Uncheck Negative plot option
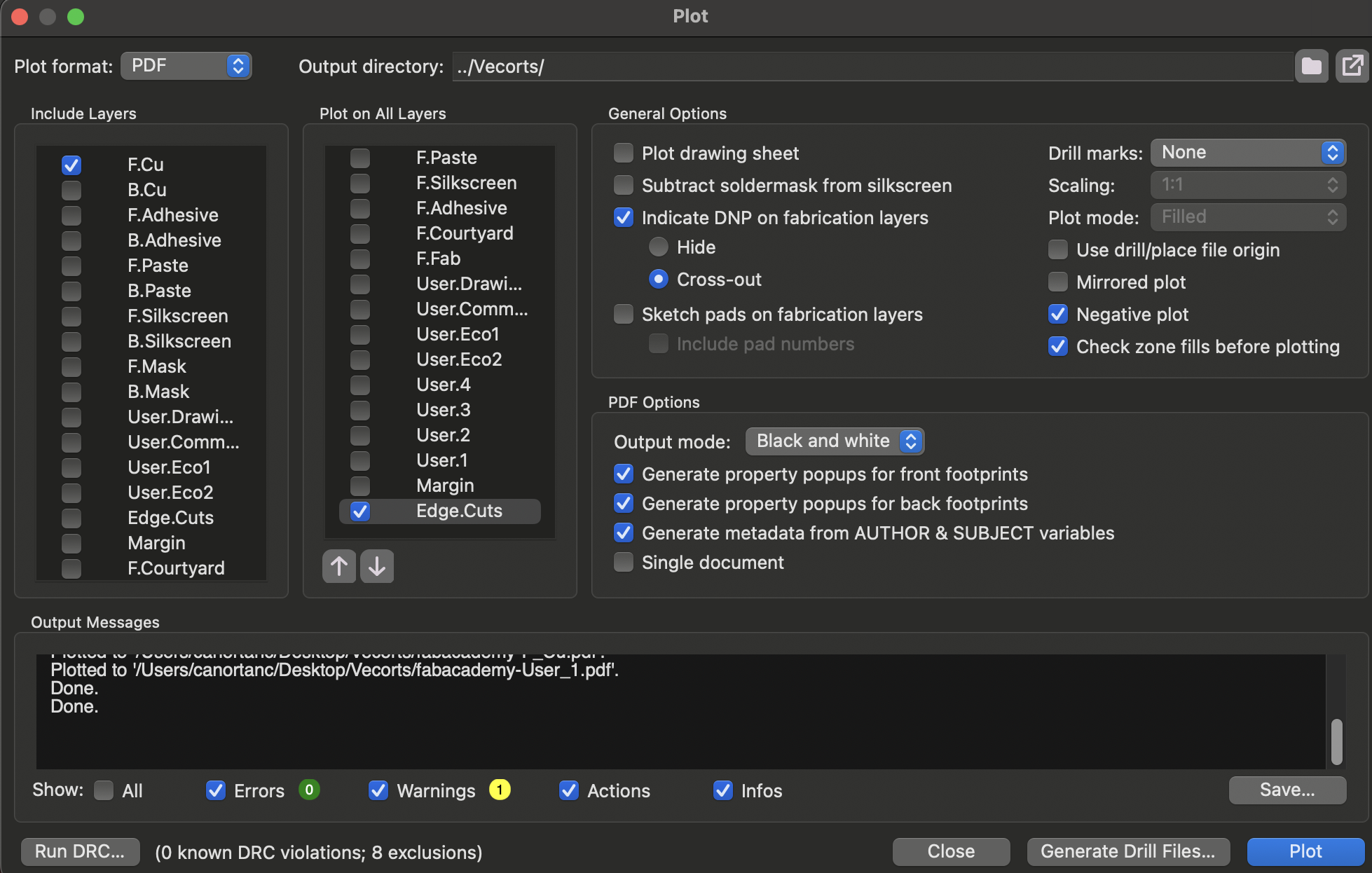 [1058, 315]
